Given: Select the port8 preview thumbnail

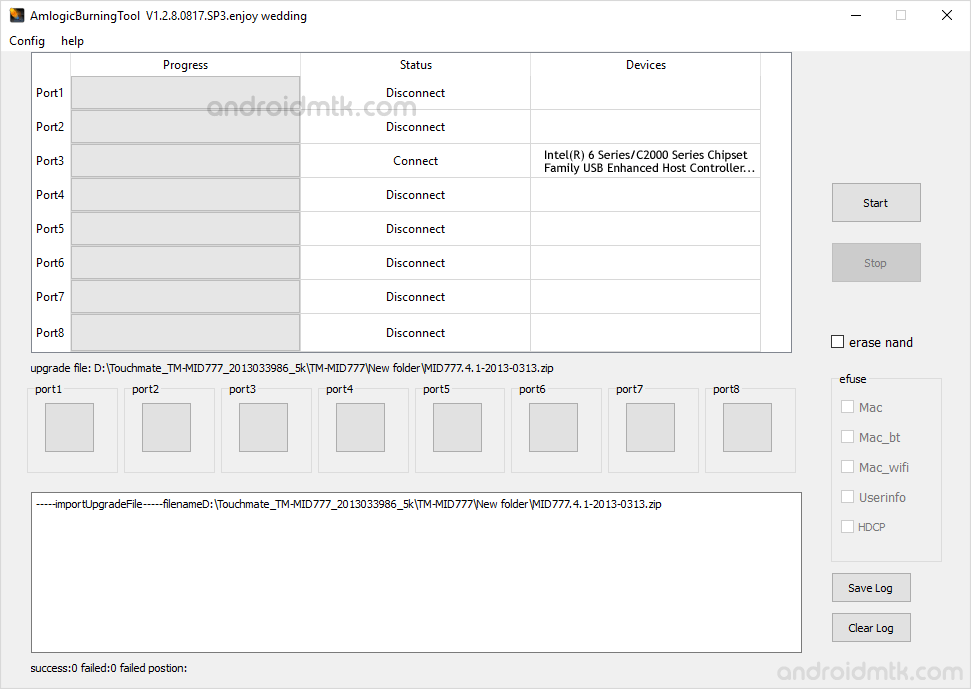Looking at the screenshot, I should (x=747, y=427).
